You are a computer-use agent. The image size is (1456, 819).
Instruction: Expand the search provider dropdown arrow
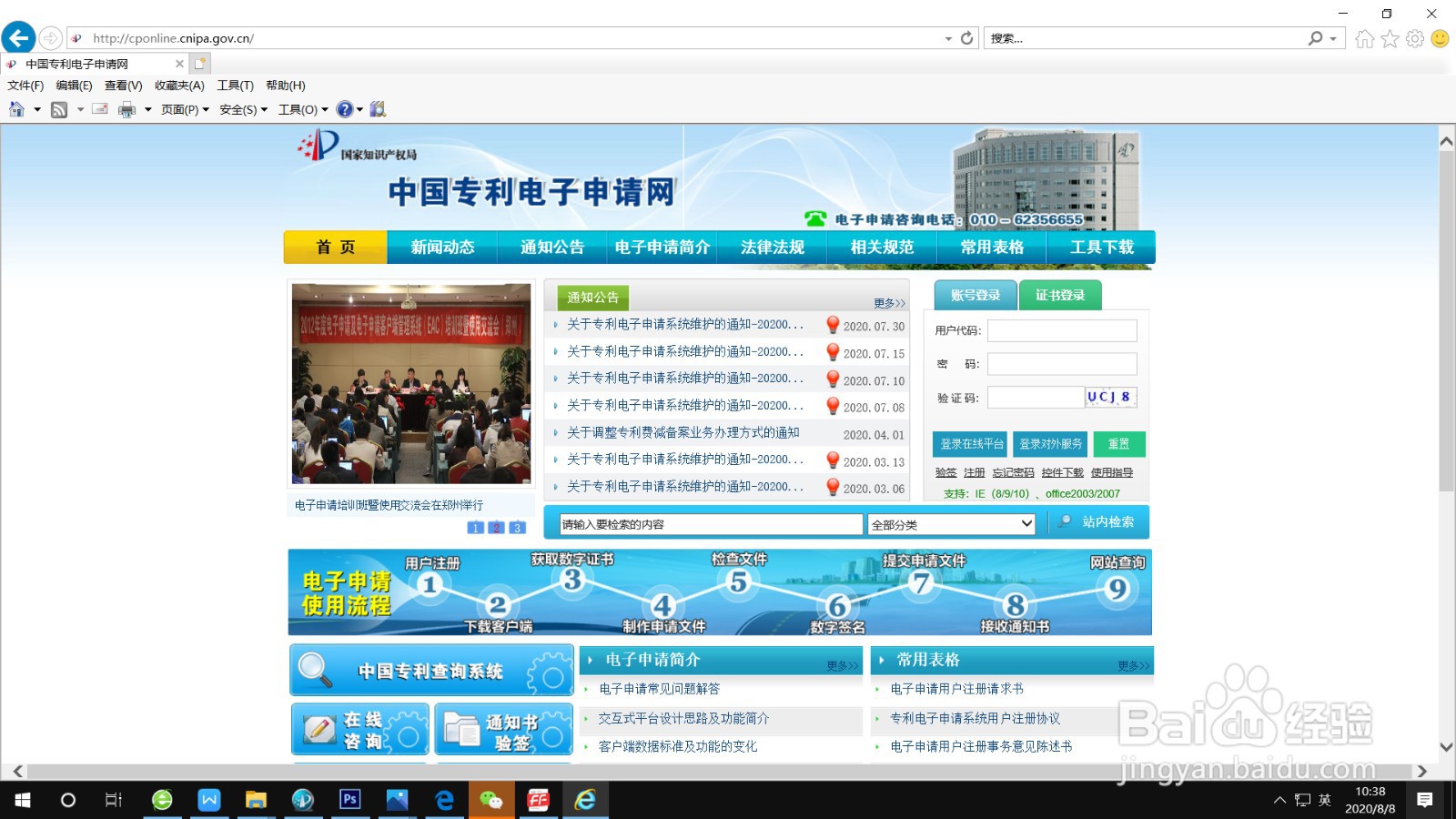(x=1333, y=38)
